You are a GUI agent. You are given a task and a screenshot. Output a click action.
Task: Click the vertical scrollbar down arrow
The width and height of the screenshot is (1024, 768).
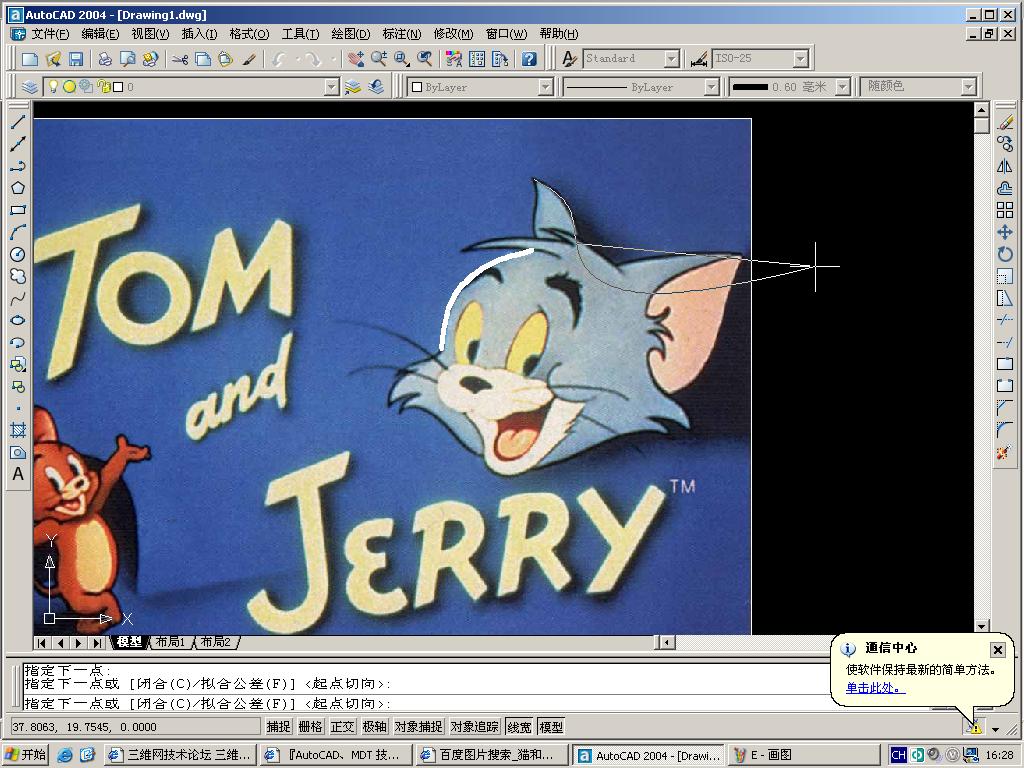pyautogui.click(x=982, y=626)
